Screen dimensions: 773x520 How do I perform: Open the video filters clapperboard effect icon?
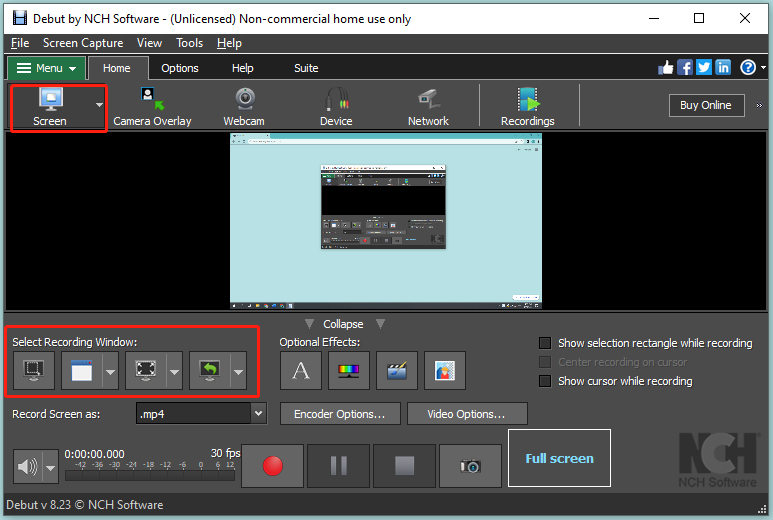397,371
